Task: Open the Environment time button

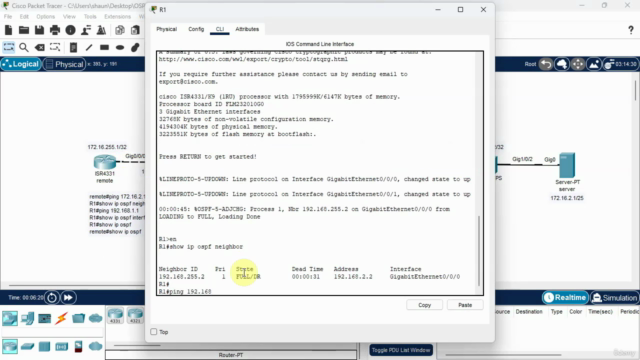Action: (x=620, y=64)
